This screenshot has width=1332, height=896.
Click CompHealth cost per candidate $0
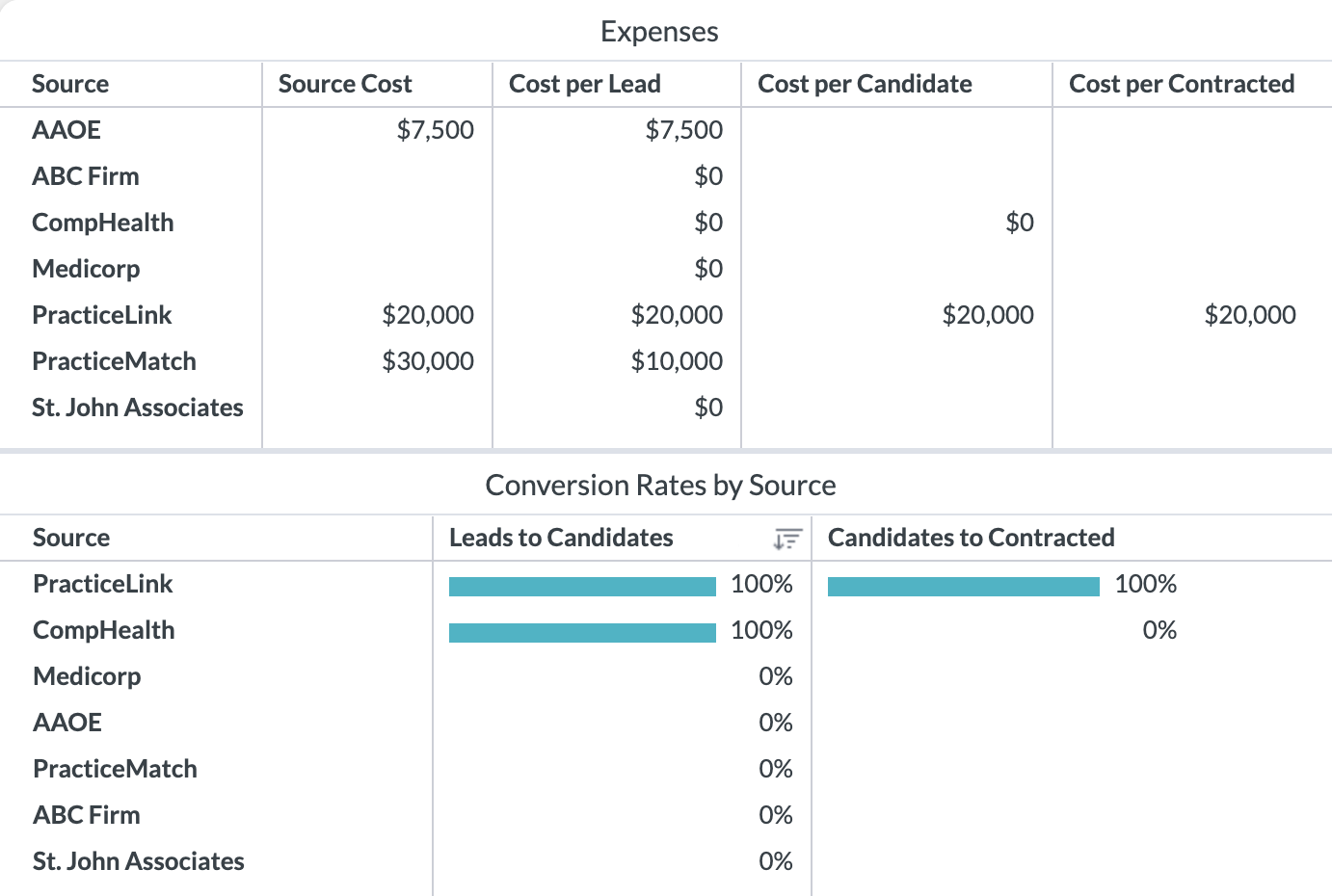click(x=1020, y=223)
